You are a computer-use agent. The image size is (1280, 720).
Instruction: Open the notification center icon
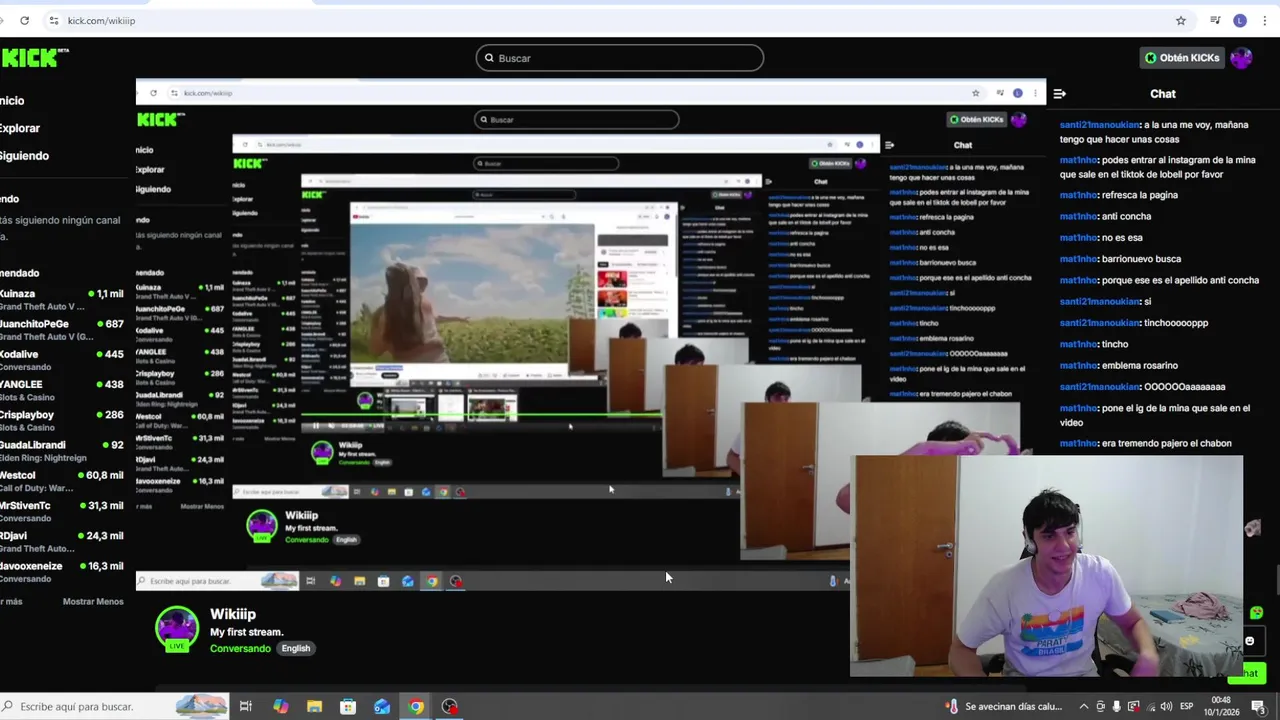(x=1259, y=707)
